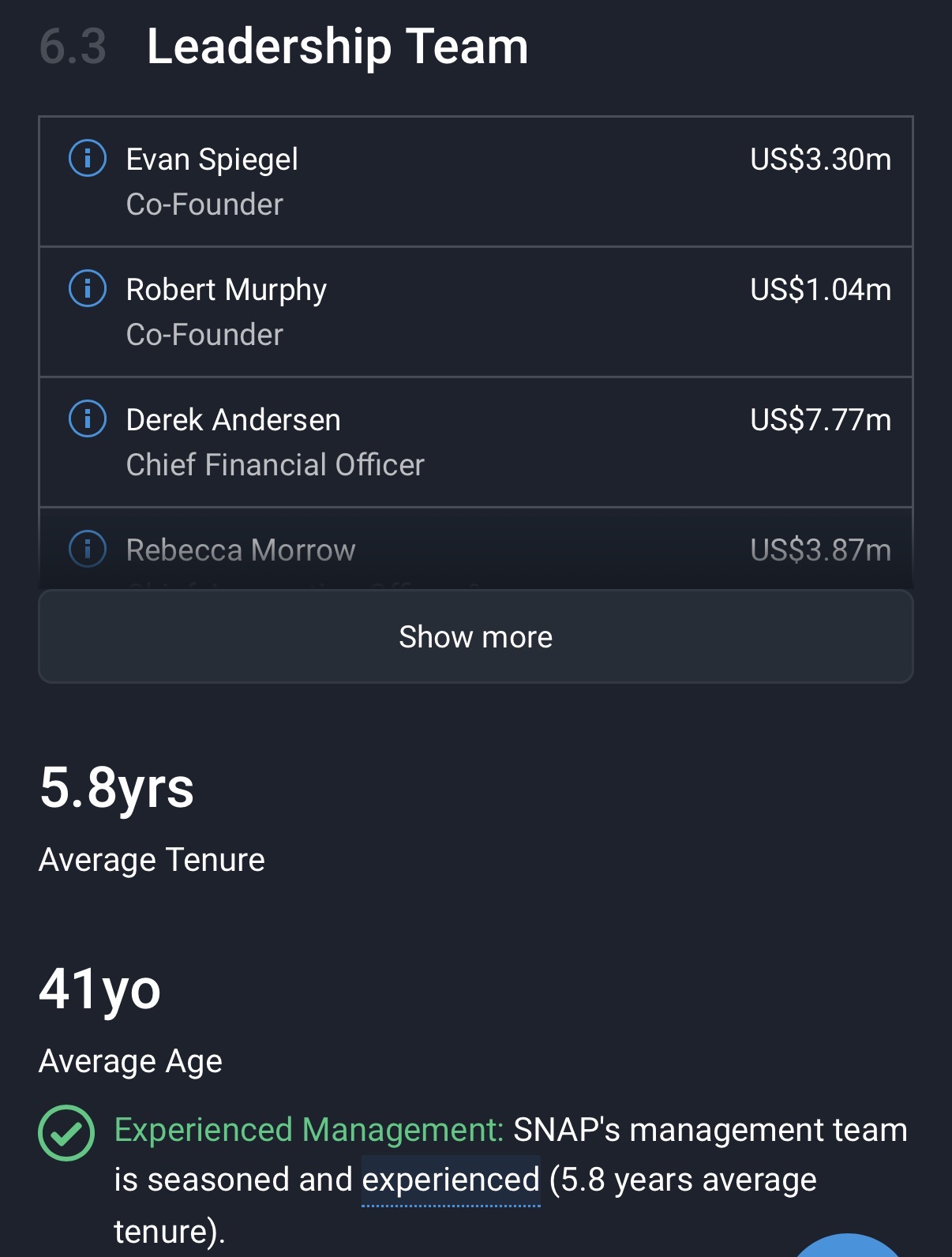The height and width of the screenshot is (1257, 952).
Task: Click the 5.8yrs tenure statistic
Action: click(x=117, y=787)
